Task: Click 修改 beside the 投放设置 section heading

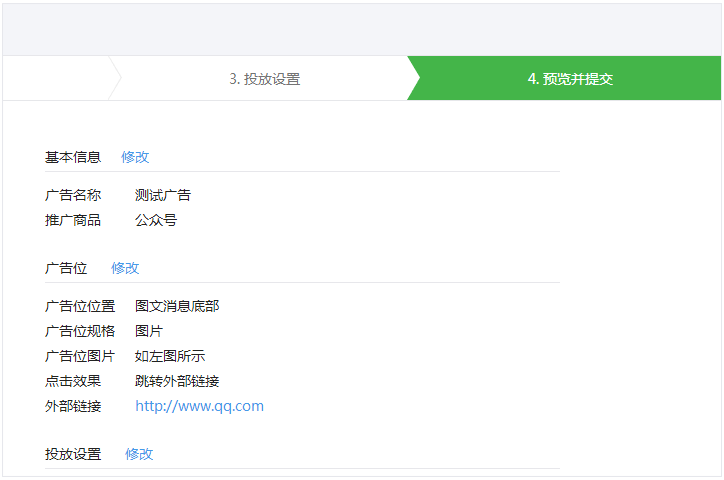Action: click(x=139, y=454)
